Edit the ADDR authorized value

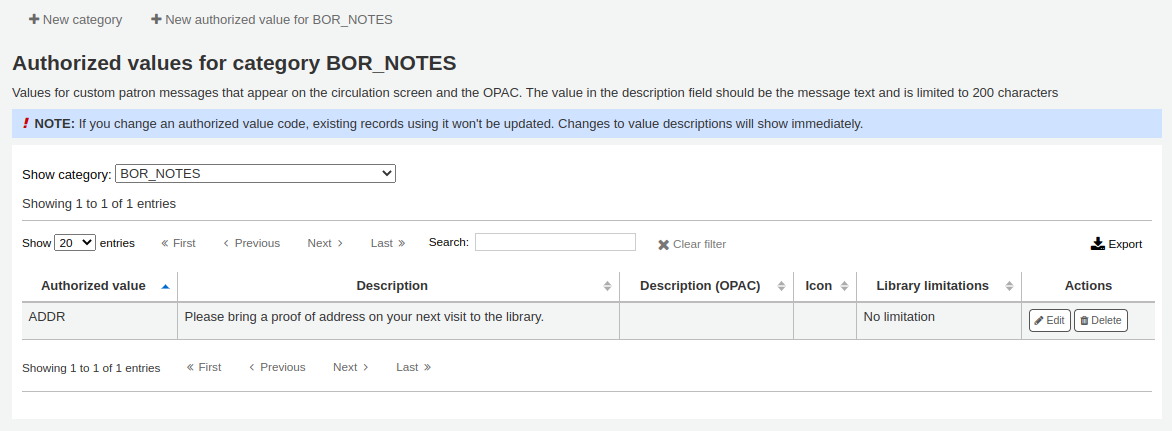pos(1049,321)
